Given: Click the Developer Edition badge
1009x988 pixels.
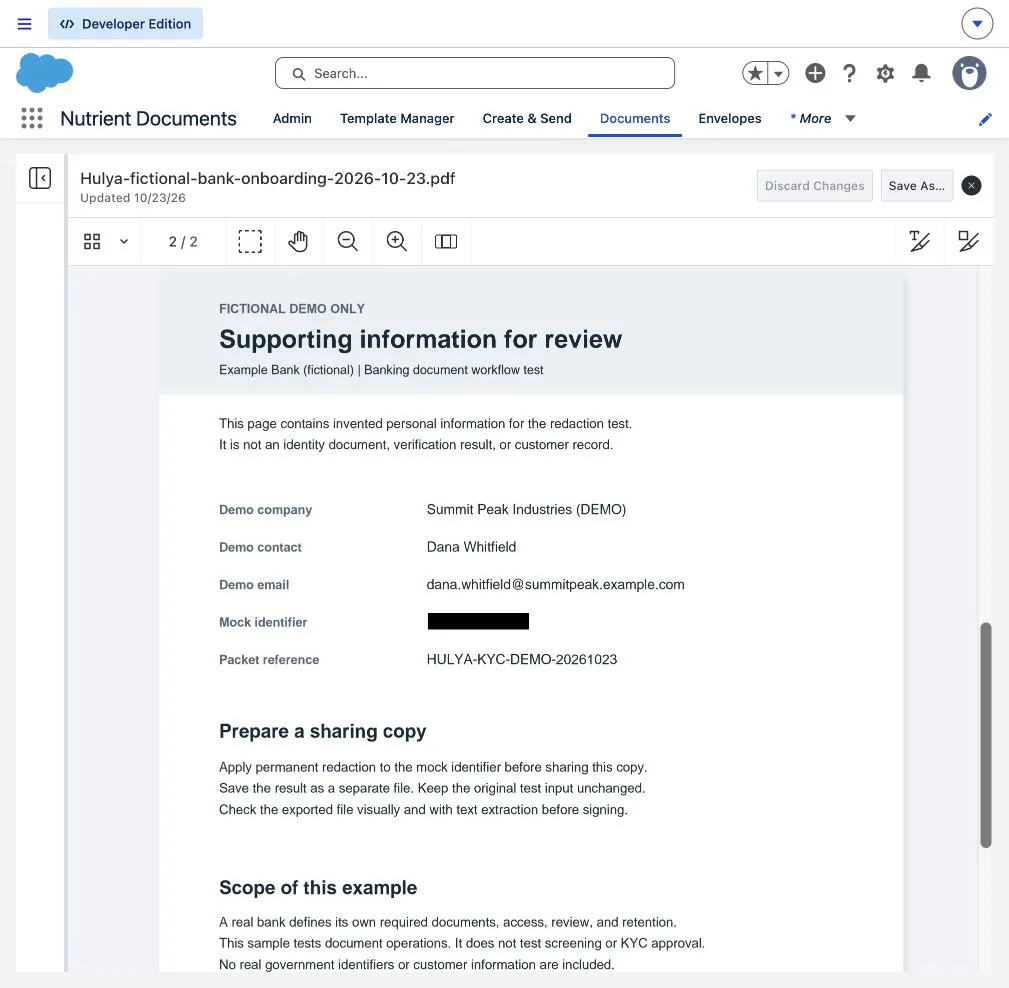Looking at the screenshot, I should [125, 24].
